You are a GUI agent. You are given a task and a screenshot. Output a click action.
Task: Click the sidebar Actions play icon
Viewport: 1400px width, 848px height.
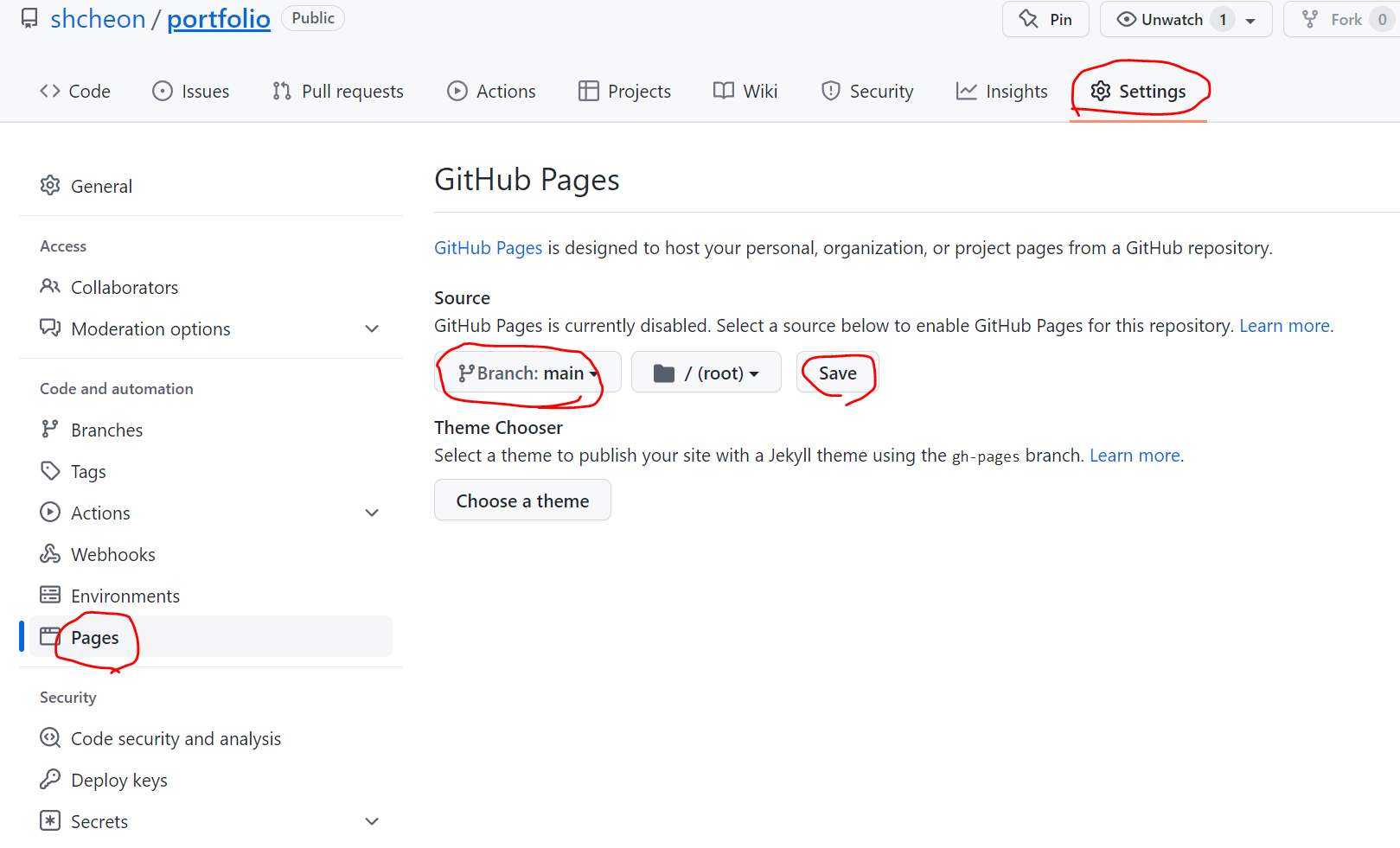click(50, 512)
